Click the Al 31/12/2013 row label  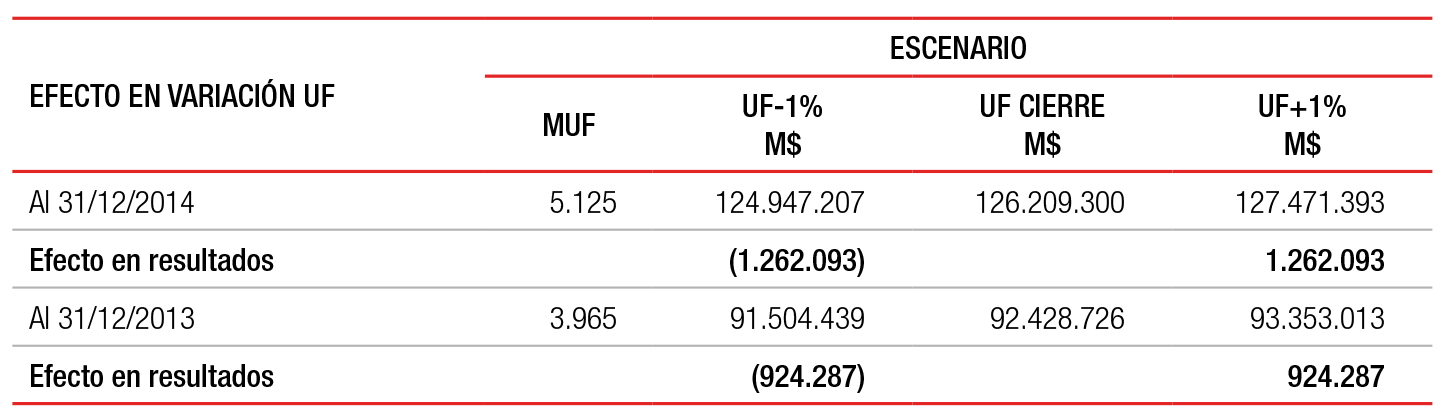click(x=112, y=319)
